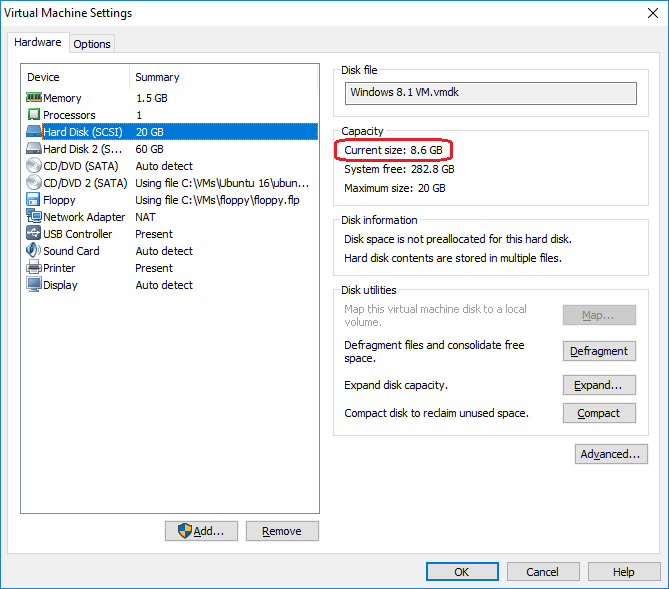Click the Display monitor icon
Image resolution: width=669 pixels, height=589 pixels.
(34, 285)
